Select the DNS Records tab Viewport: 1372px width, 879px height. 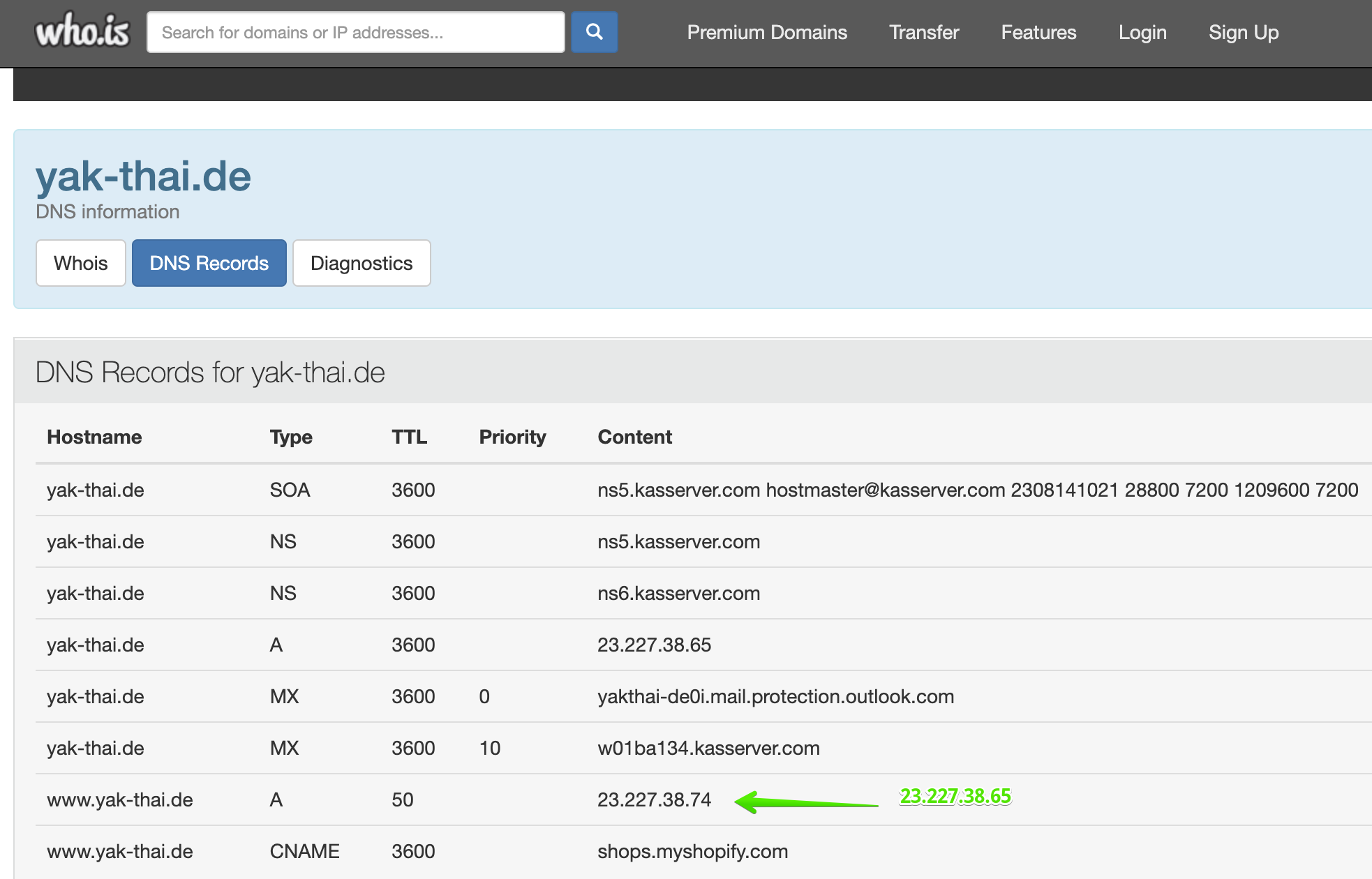(209, 263)
